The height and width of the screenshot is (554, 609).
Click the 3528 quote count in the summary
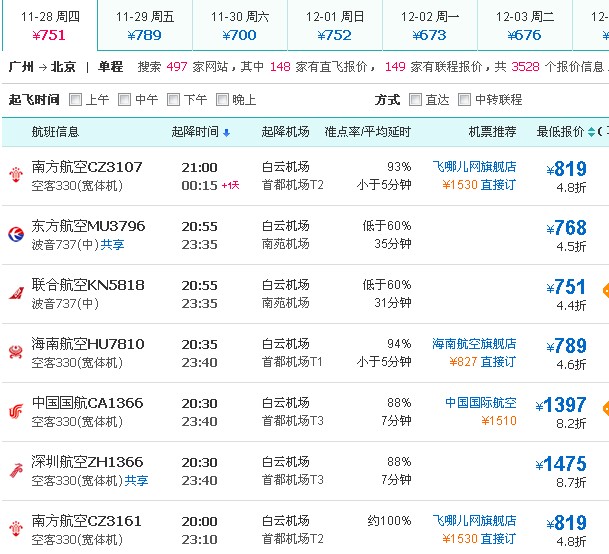point(525,67)
